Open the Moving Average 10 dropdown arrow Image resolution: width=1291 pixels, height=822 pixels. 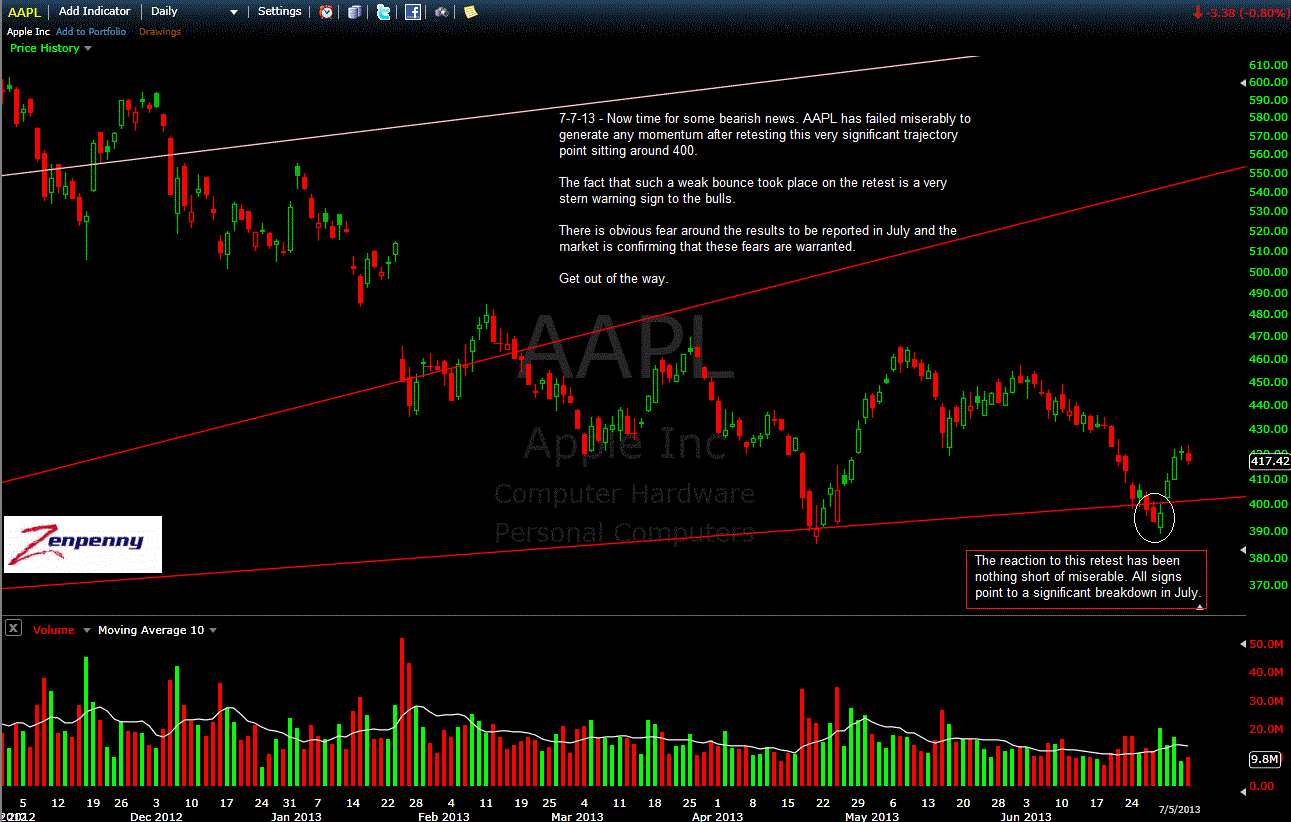(x=212, y=630)
